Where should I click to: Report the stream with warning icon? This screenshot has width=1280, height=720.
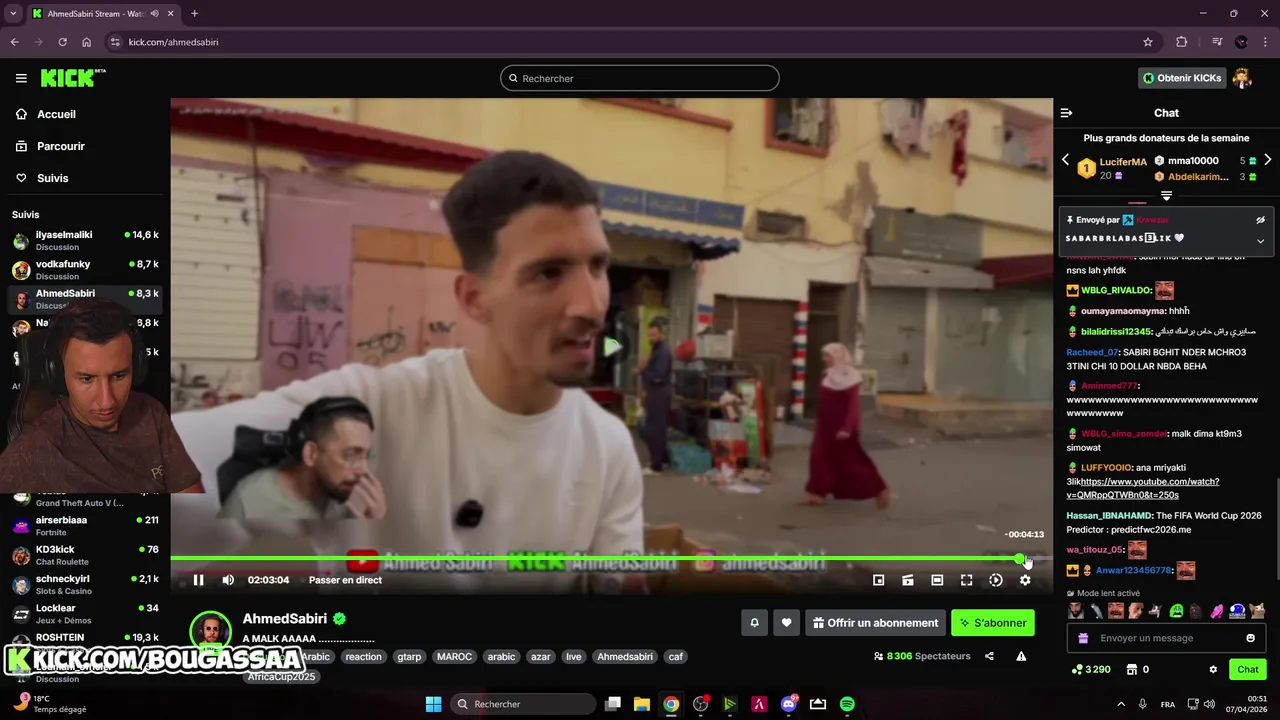[1021, 657]
